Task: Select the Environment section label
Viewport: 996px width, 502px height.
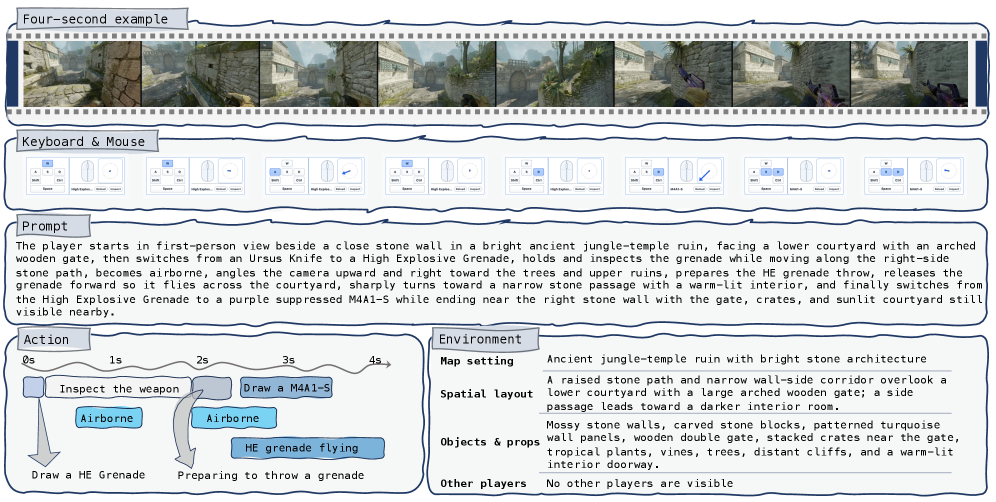Action: tap(485, 339)
